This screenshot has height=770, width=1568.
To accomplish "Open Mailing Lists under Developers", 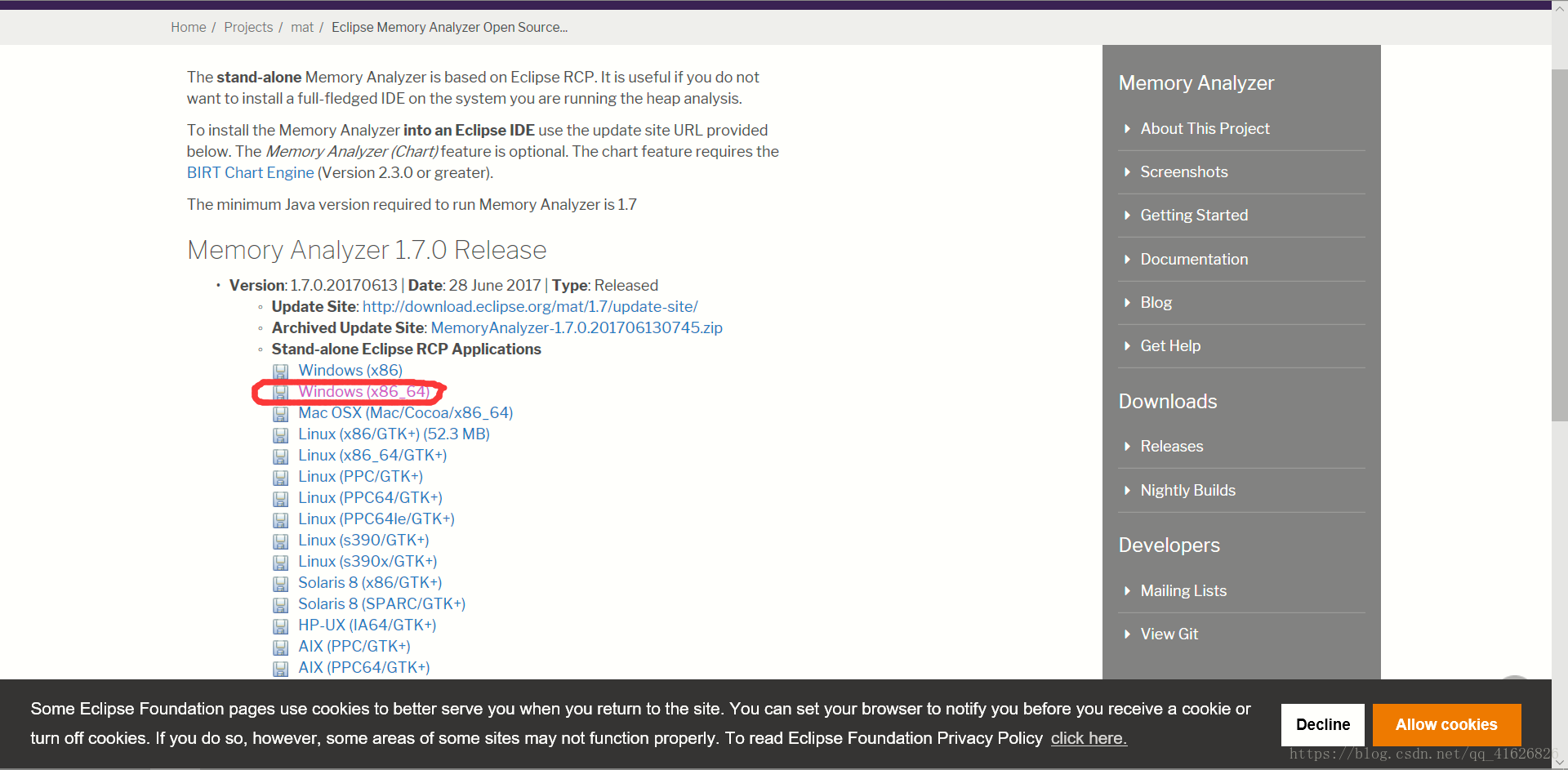I will pos(1183,591).
